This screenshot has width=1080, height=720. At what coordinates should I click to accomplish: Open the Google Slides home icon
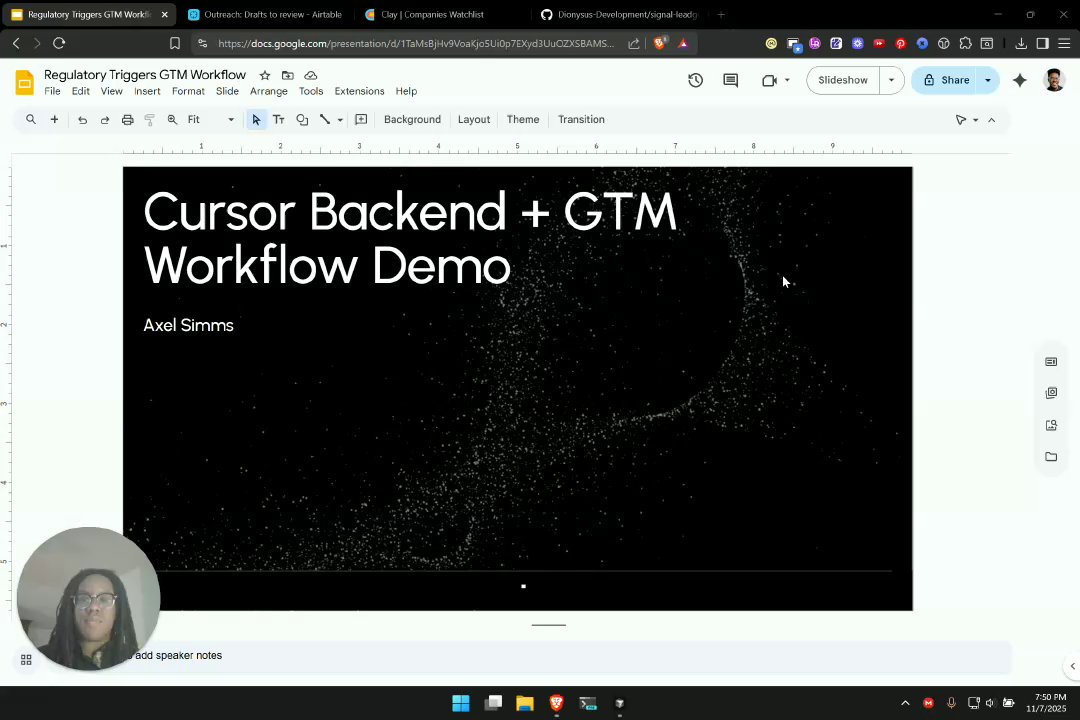point(24,83)
